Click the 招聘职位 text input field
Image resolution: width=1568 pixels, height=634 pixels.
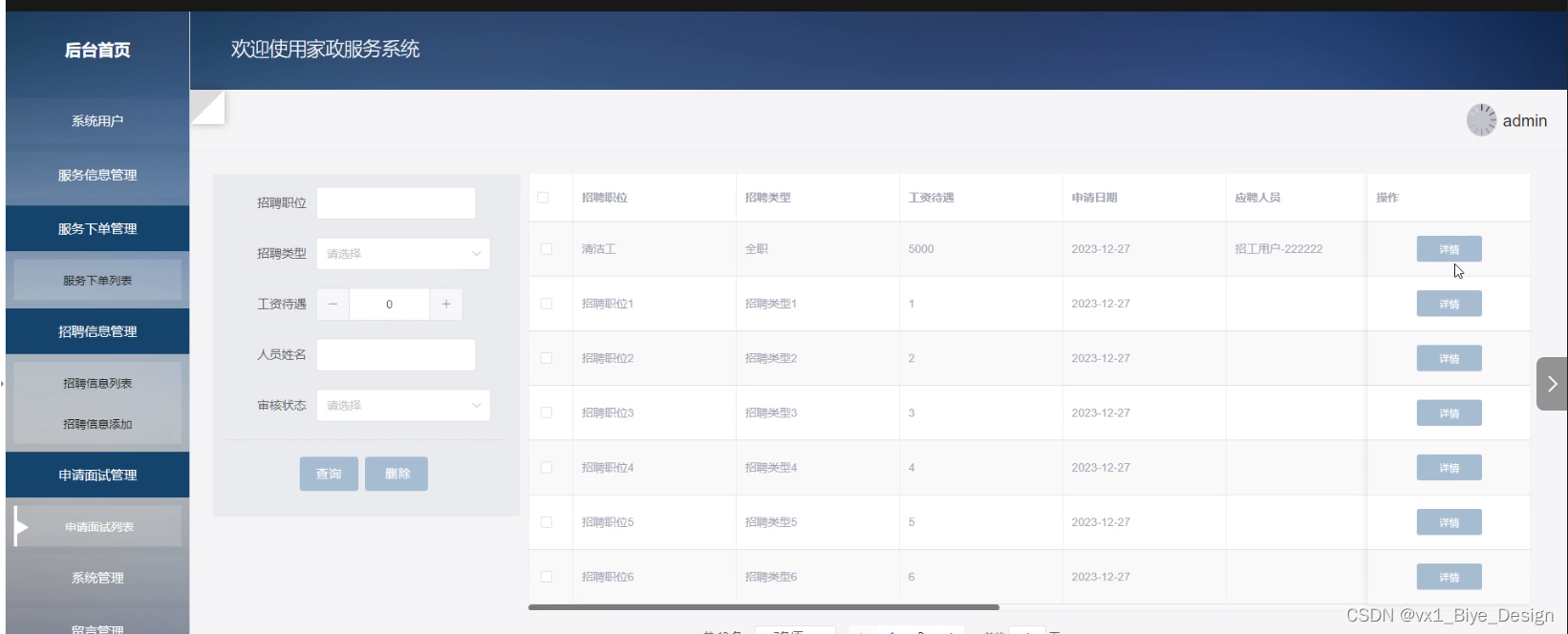coord(396,203)
